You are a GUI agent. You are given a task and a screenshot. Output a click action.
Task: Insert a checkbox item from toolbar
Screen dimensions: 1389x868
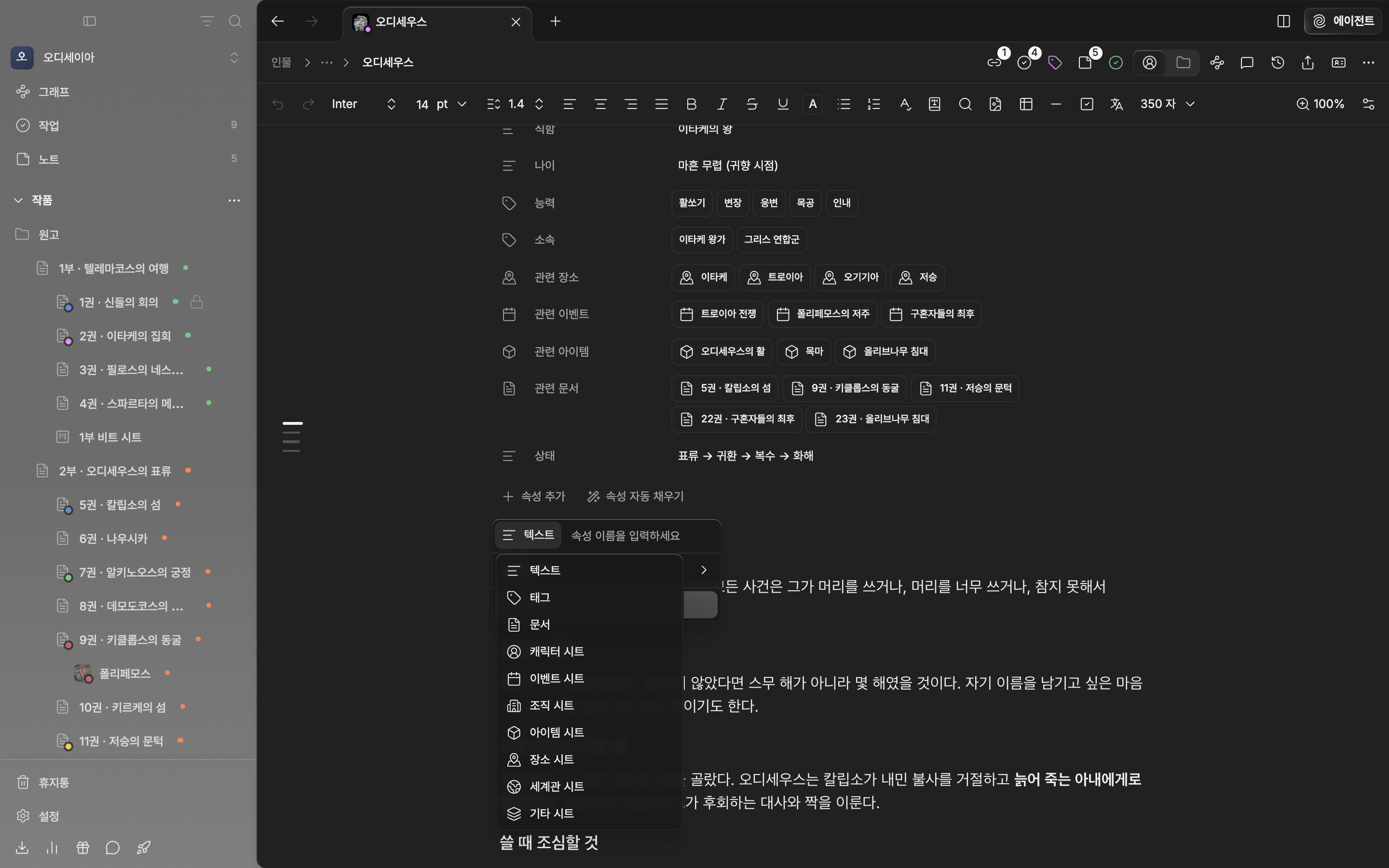click(1087, 104)
